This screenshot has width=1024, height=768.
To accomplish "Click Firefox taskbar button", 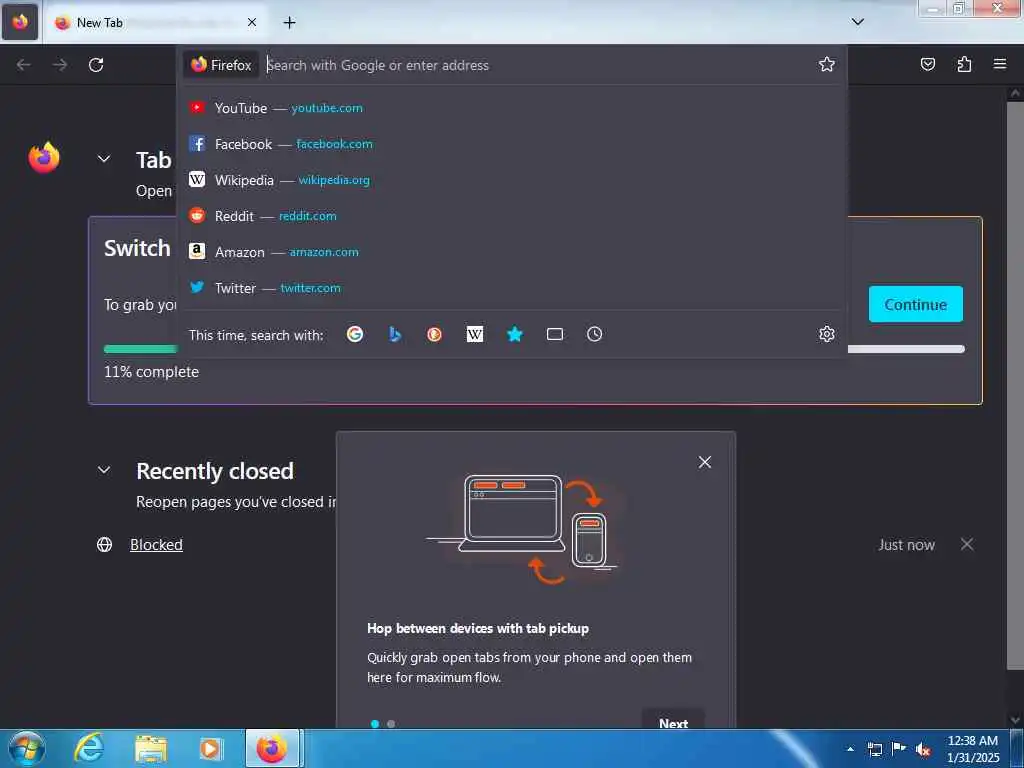I will click(272, 748).
